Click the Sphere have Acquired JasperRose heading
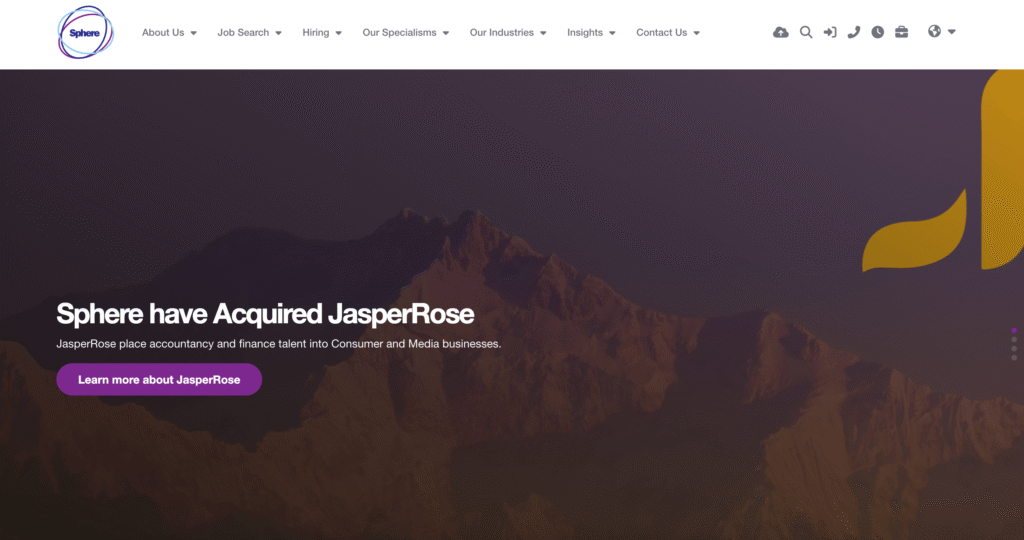1024x540 pixels. coord(265,314)
